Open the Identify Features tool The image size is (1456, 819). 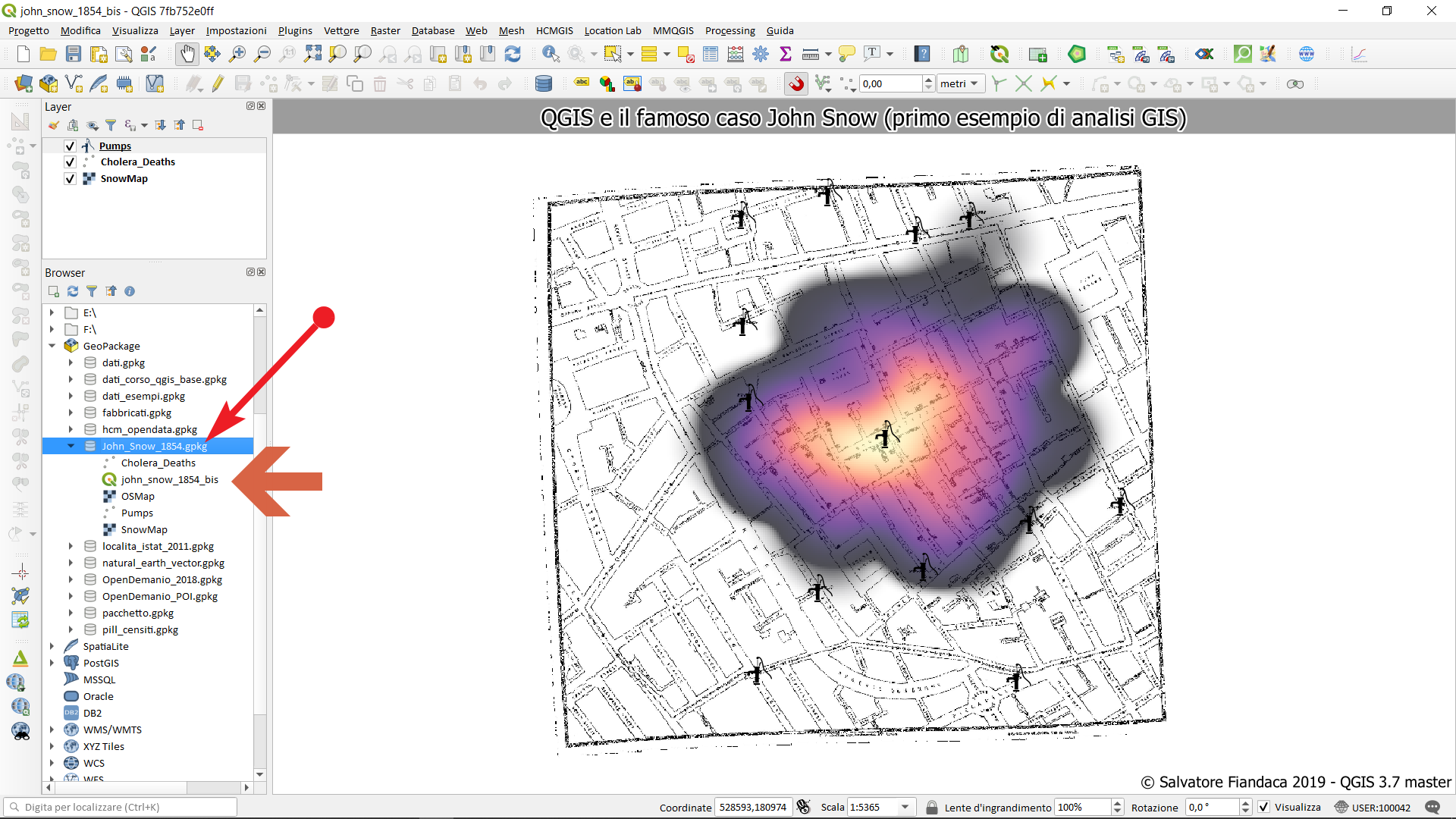click(x=551, y=54)
